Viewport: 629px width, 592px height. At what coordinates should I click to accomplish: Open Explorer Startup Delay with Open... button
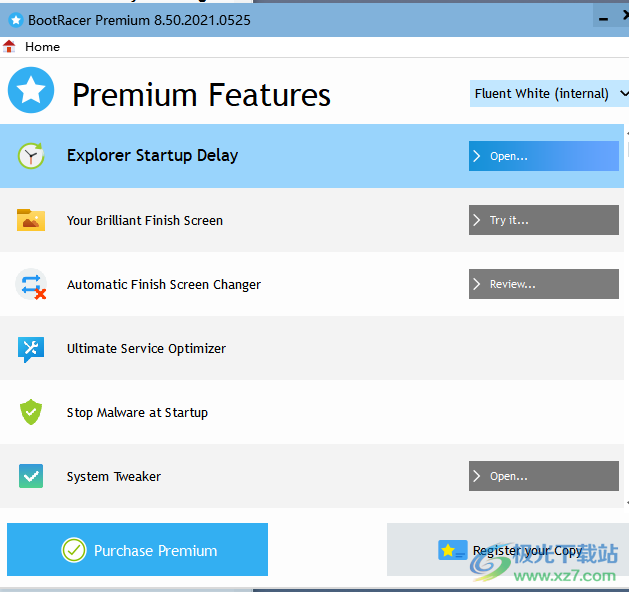(544, 156)
